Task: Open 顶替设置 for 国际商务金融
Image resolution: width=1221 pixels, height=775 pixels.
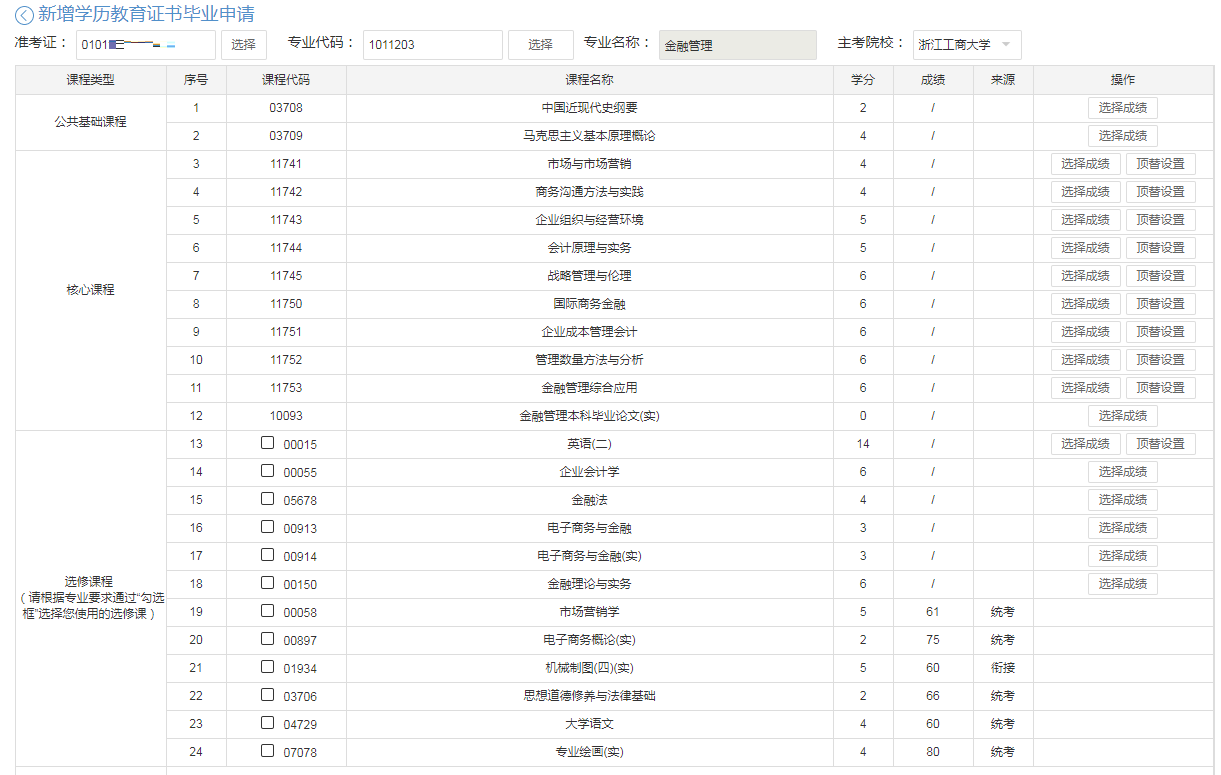Action: point(1160,304)
